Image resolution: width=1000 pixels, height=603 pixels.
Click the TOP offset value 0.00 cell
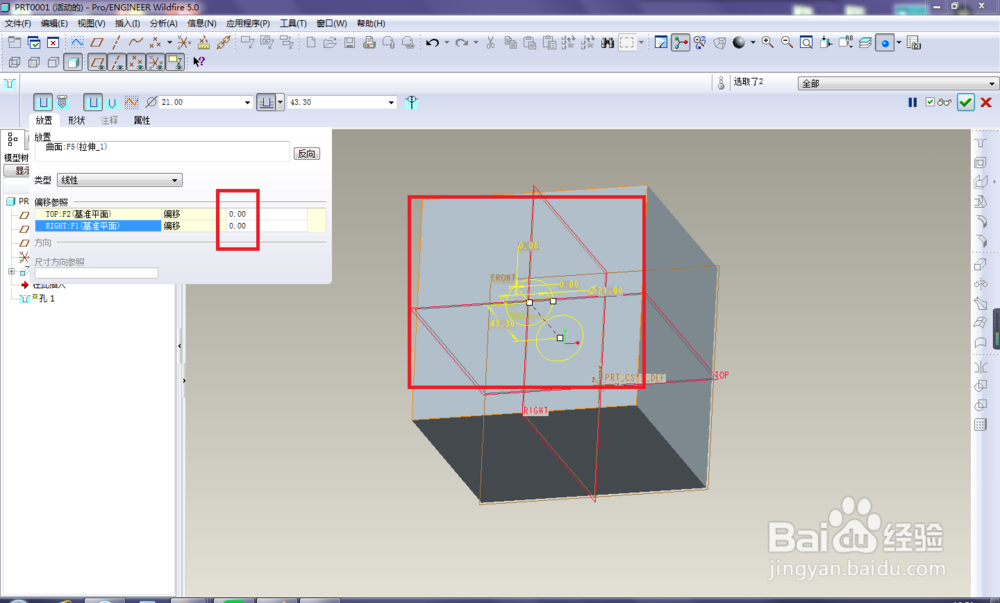pos(267,214)
